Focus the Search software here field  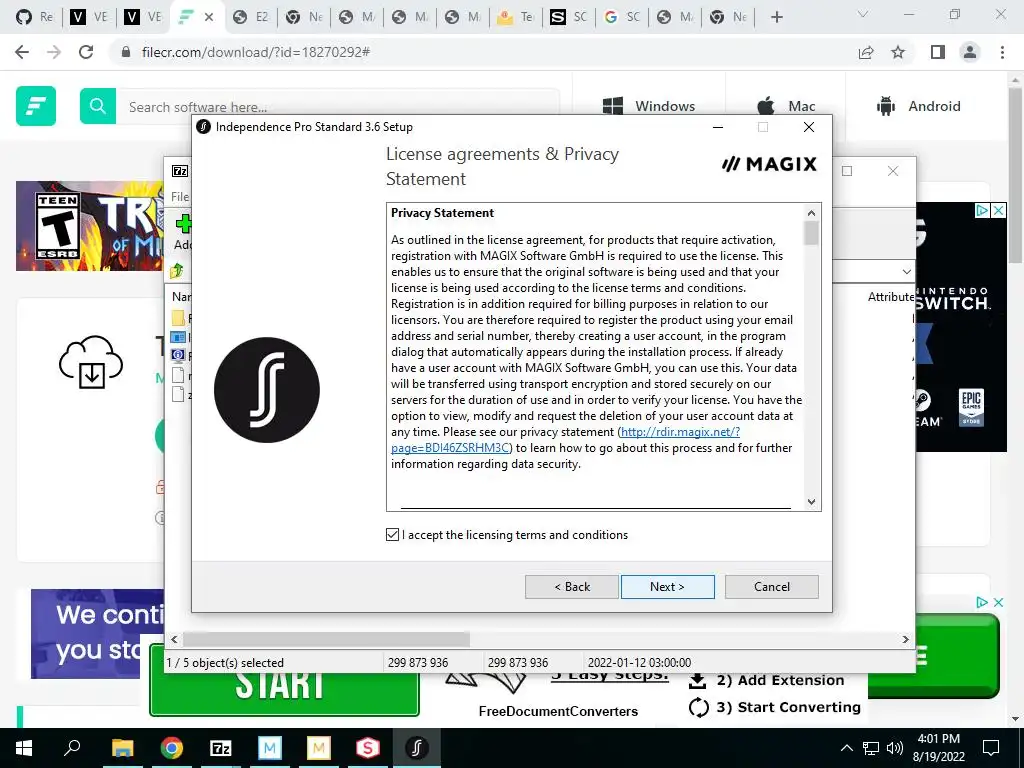click(x=338, y=107)
